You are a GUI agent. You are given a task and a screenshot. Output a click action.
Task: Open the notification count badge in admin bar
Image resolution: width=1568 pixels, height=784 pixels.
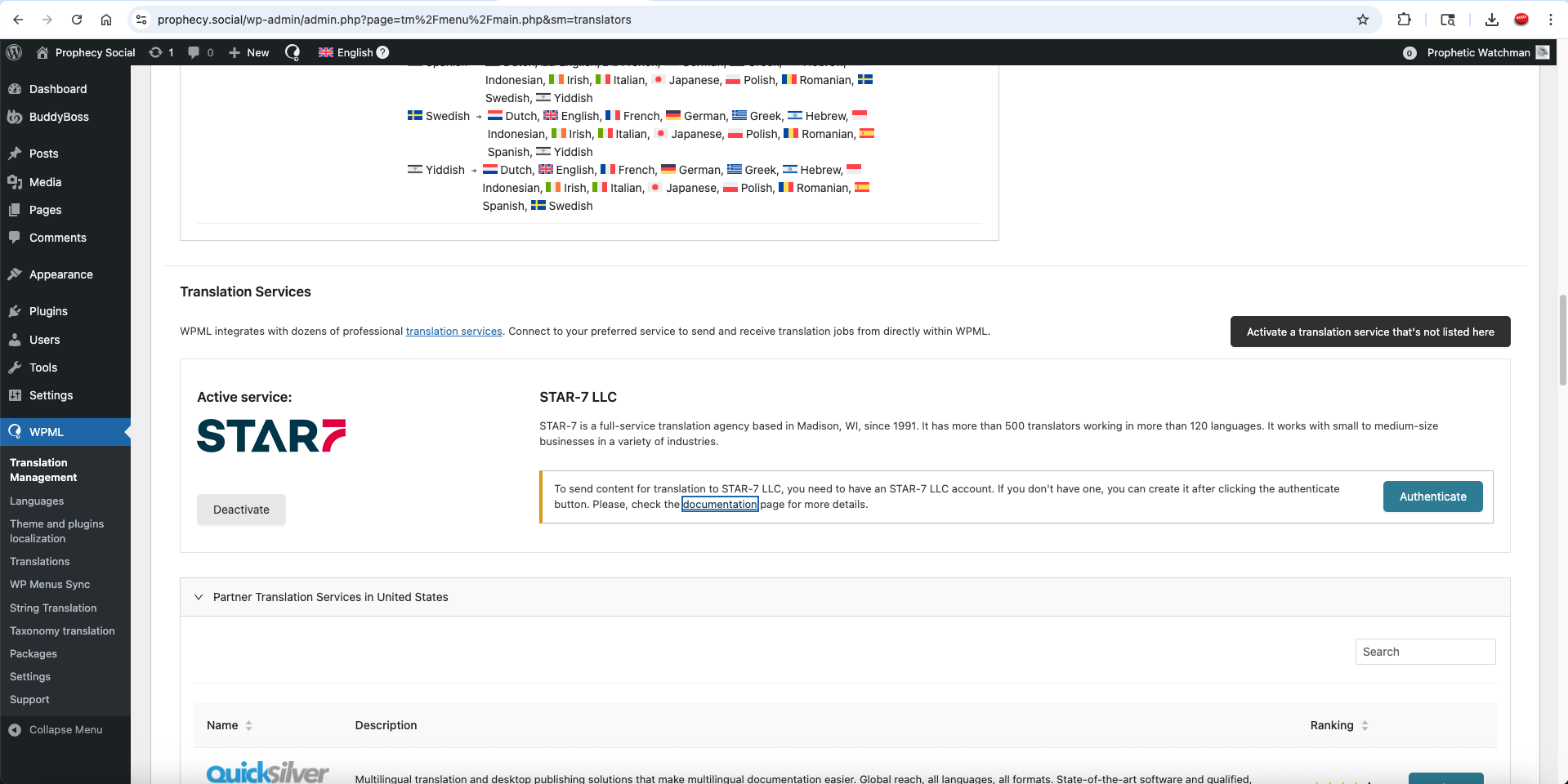tap(1409, 53)
